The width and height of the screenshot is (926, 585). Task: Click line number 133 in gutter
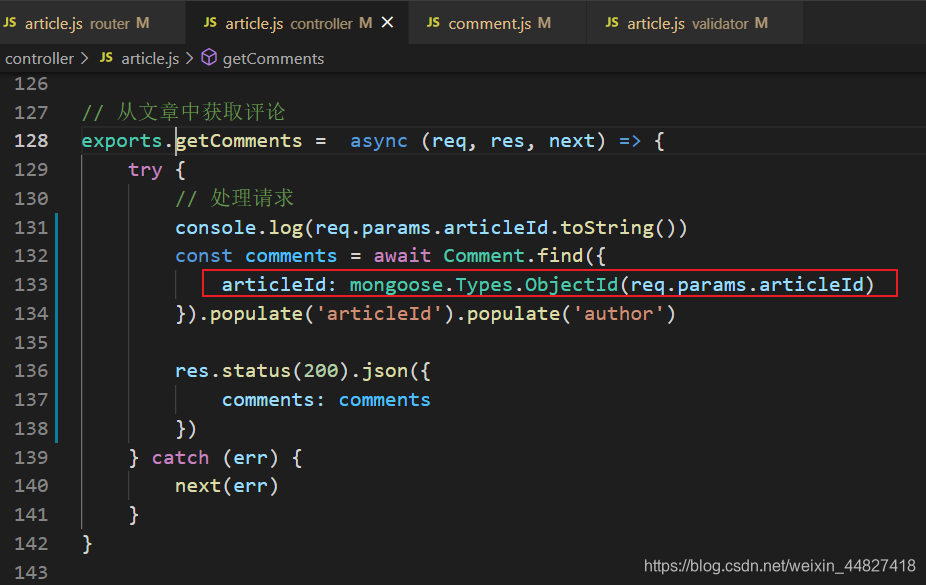pyautogui.click(x=31, y=285)
